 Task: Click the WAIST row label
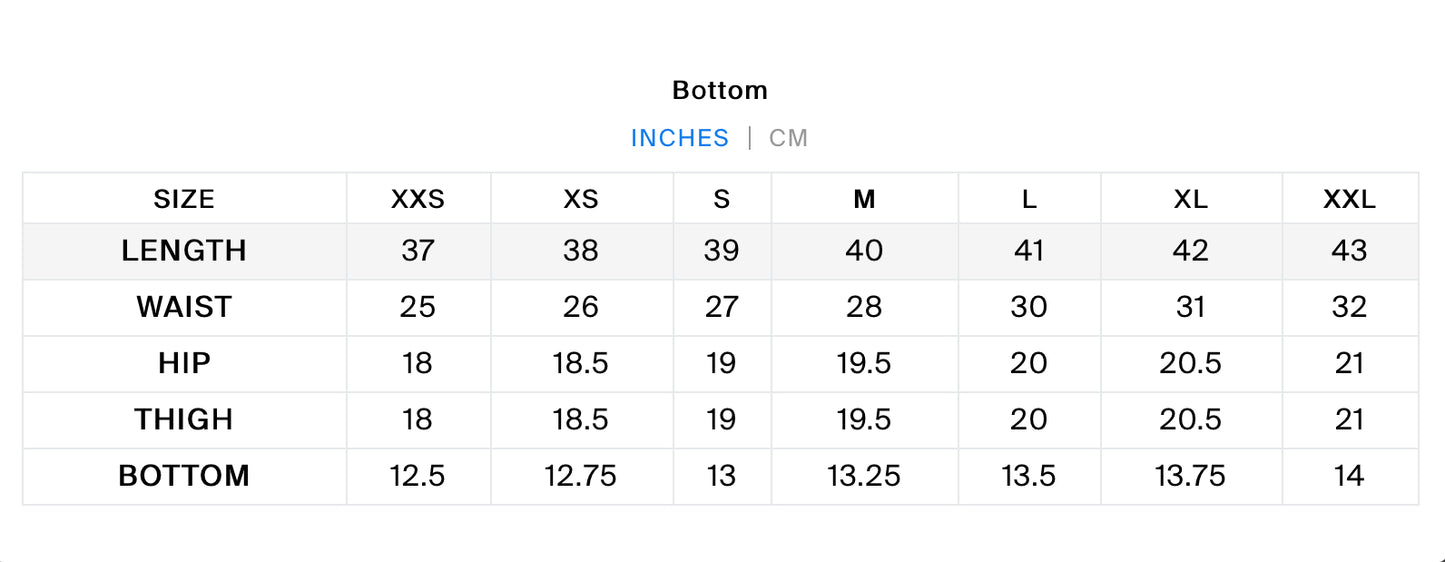(x=184, y=307)
